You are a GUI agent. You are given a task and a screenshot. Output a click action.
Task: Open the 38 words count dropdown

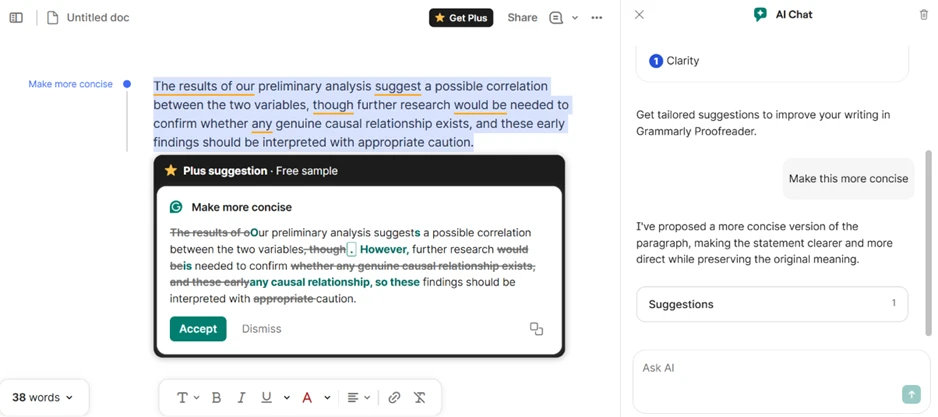coord(43,397)
